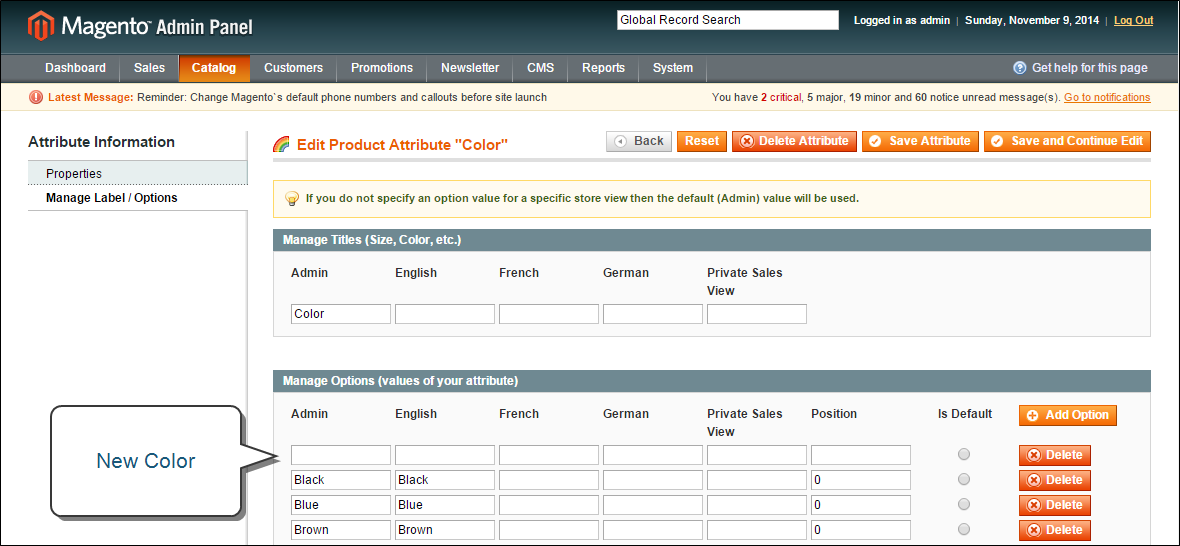Click the Private Sales View field in Brown row
Screen dimensions: 1180x546
(757, 529)
